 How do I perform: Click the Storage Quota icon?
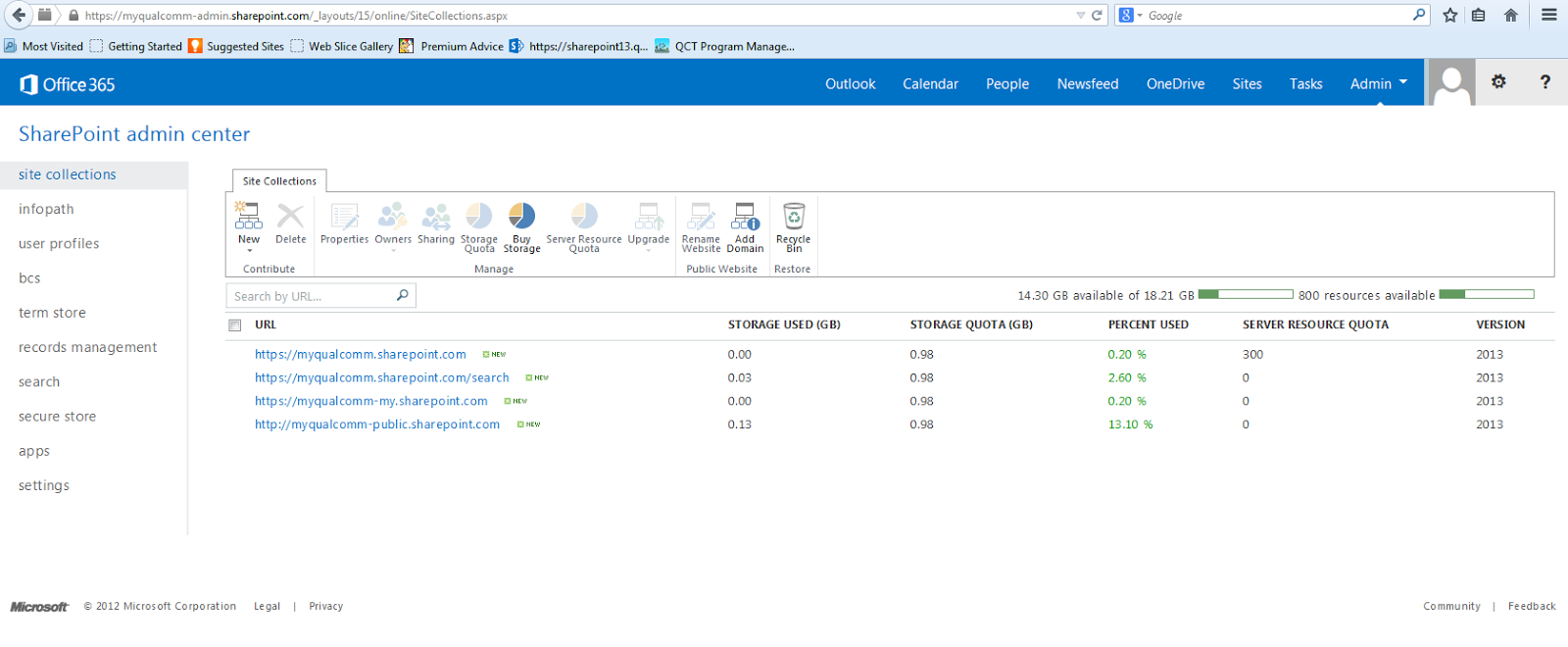tap(478, 216)
